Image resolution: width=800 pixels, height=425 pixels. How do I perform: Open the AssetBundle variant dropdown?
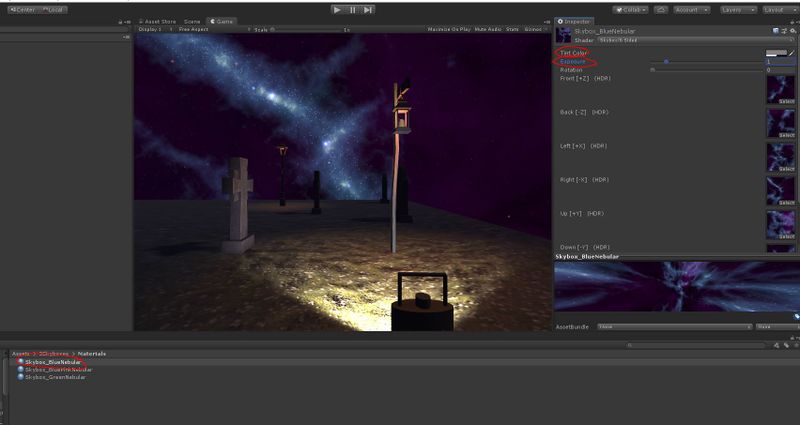click(777, 327)
